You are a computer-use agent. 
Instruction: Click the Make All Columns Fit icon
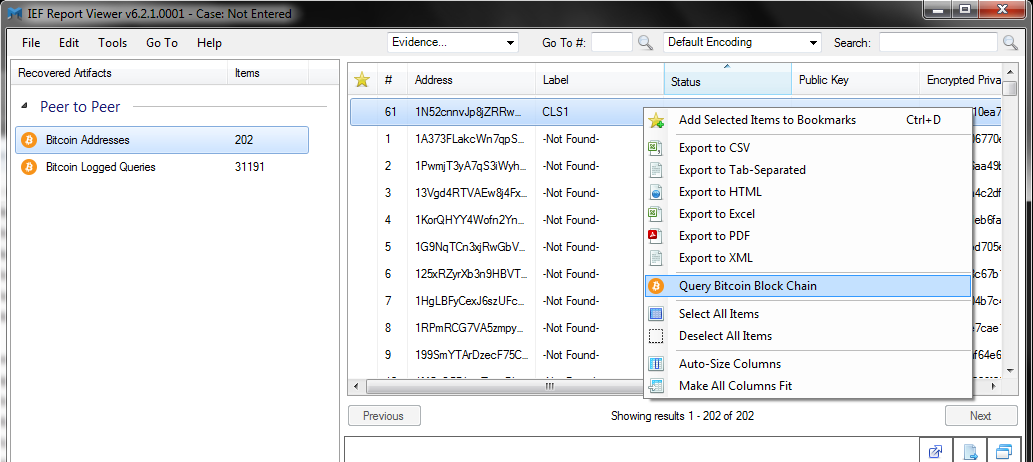click(656, 386)
